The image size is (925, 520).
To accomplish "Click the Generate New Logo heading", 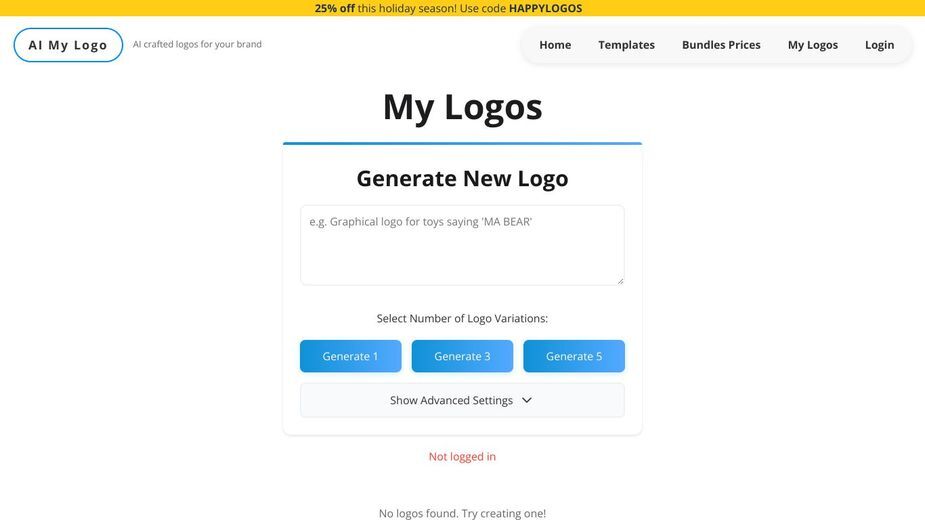I will (462, 178).
